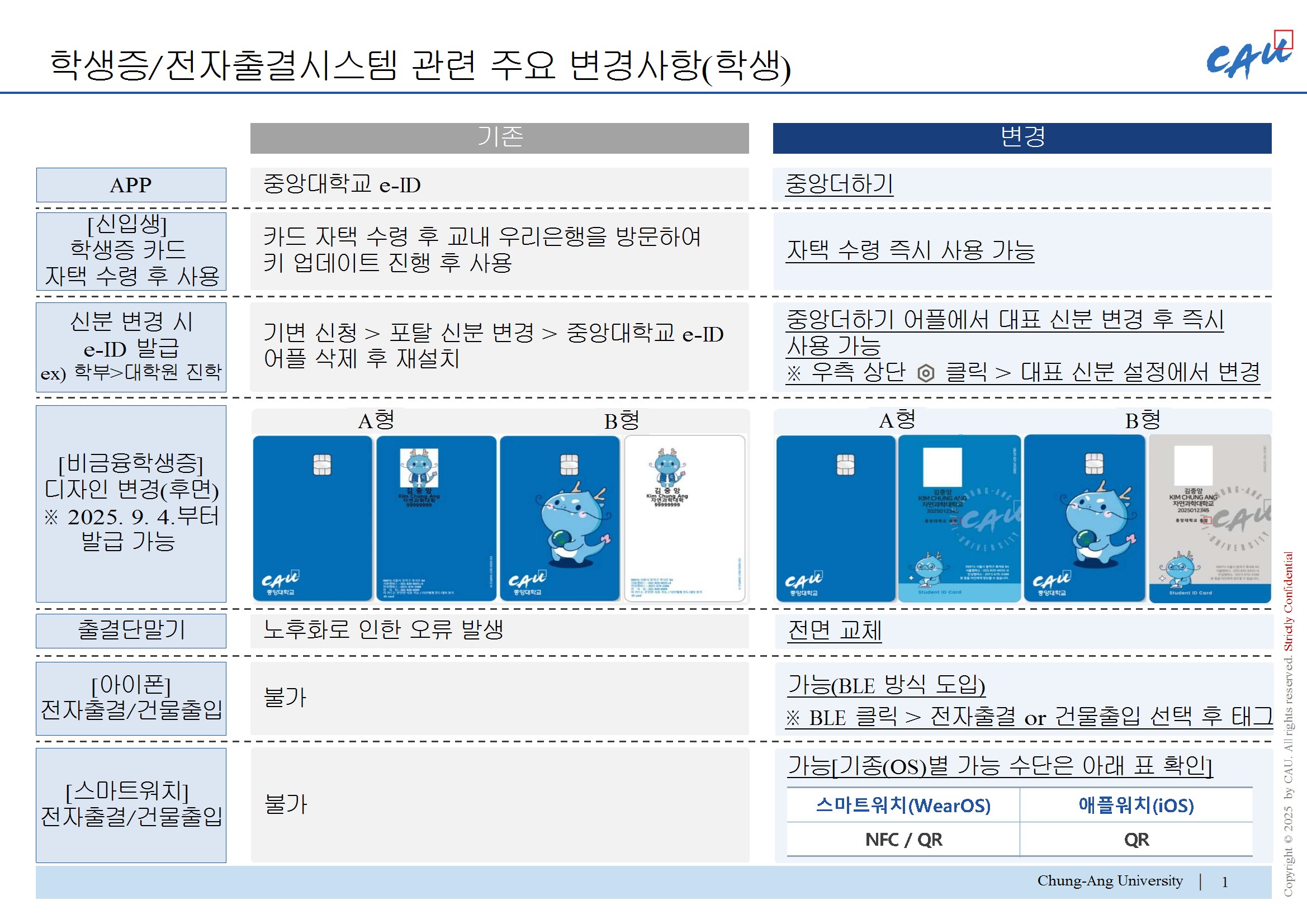Click the B형 label in the 변경 column
This screenshot has height=924, width=1307.
1143,421
